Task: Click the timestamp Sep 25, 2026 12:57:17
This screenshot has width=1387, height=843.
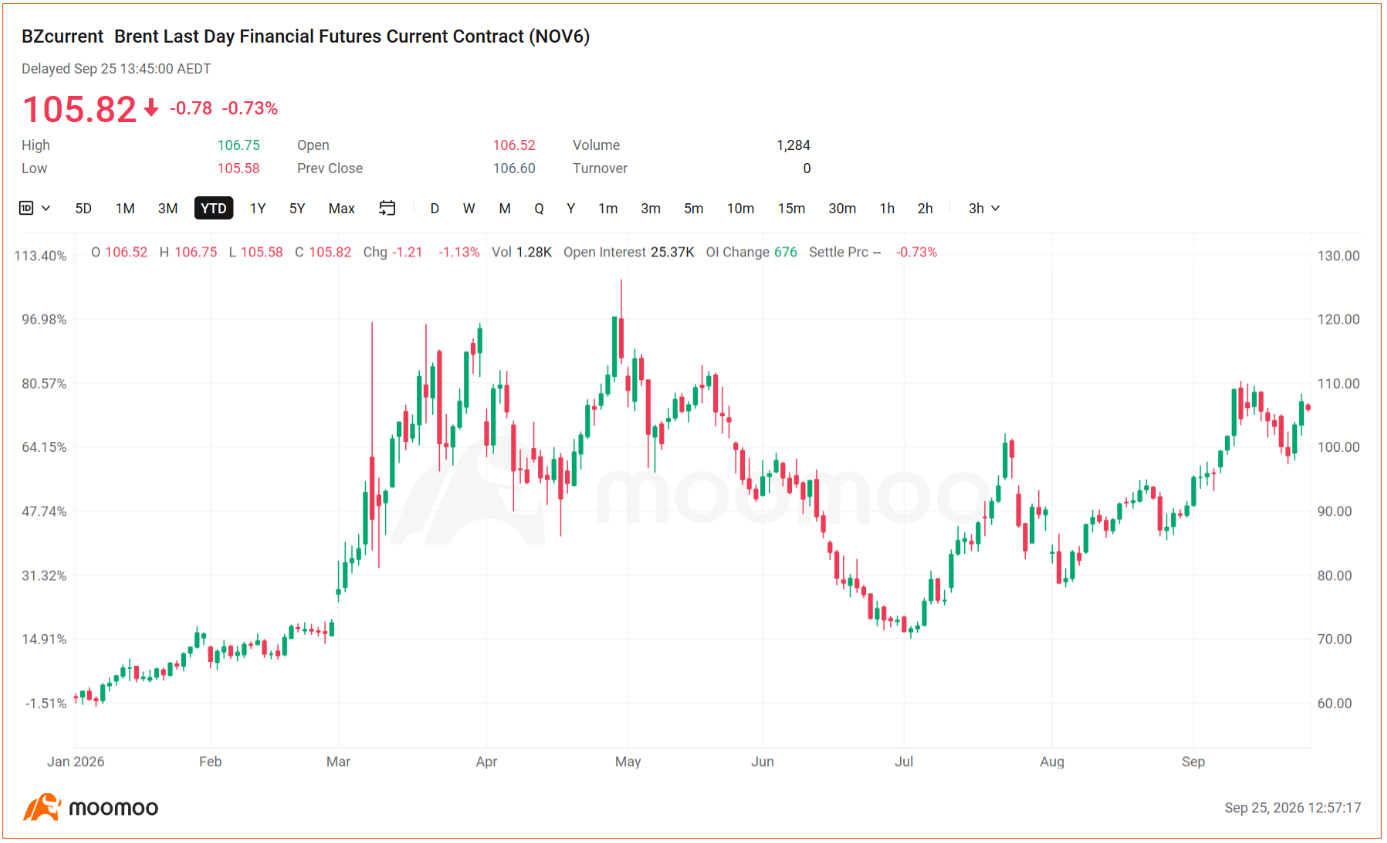Action: tap(1292, 807)
